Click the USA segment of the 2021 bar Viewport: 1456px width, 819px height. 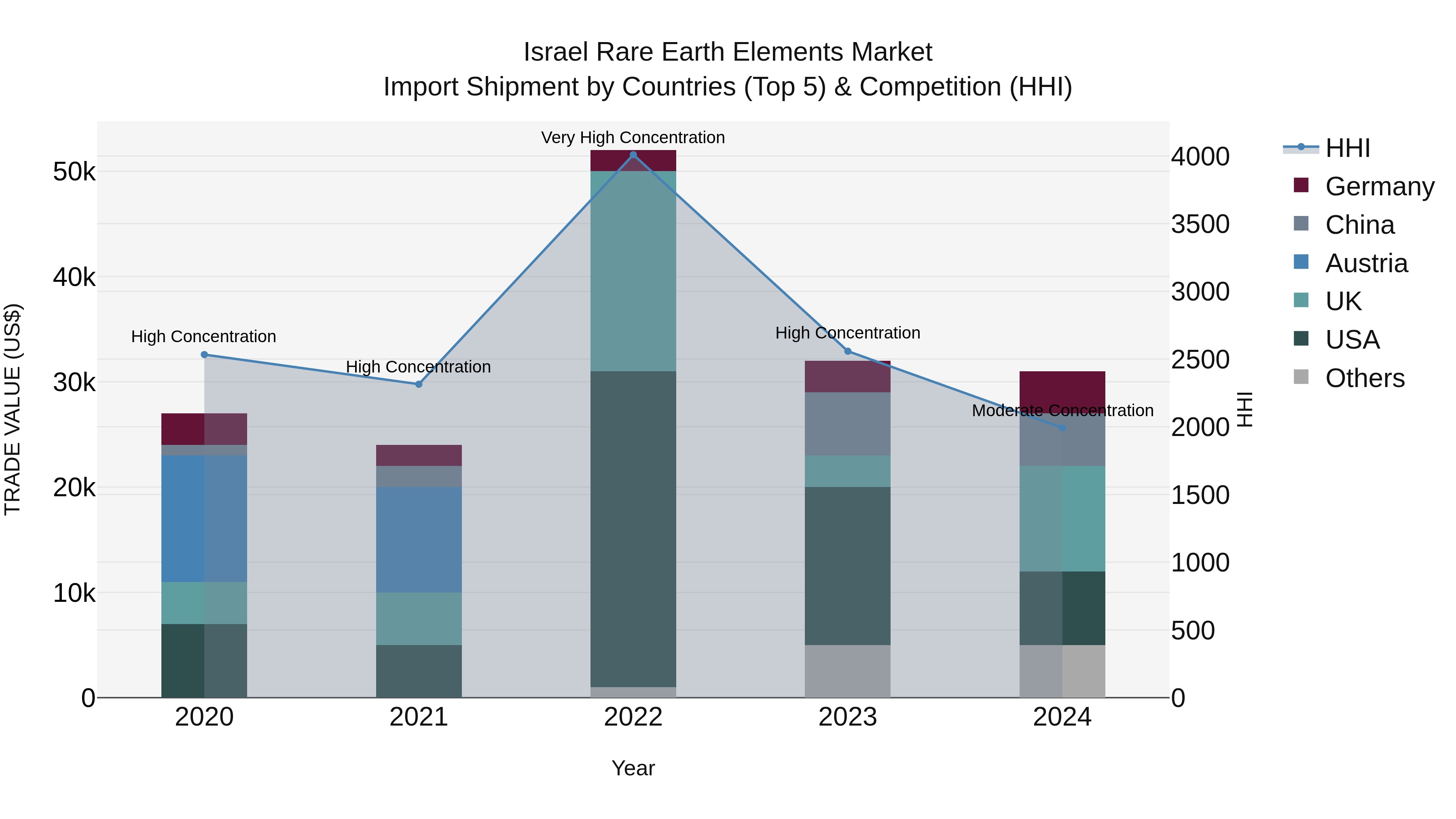[419, 671]
